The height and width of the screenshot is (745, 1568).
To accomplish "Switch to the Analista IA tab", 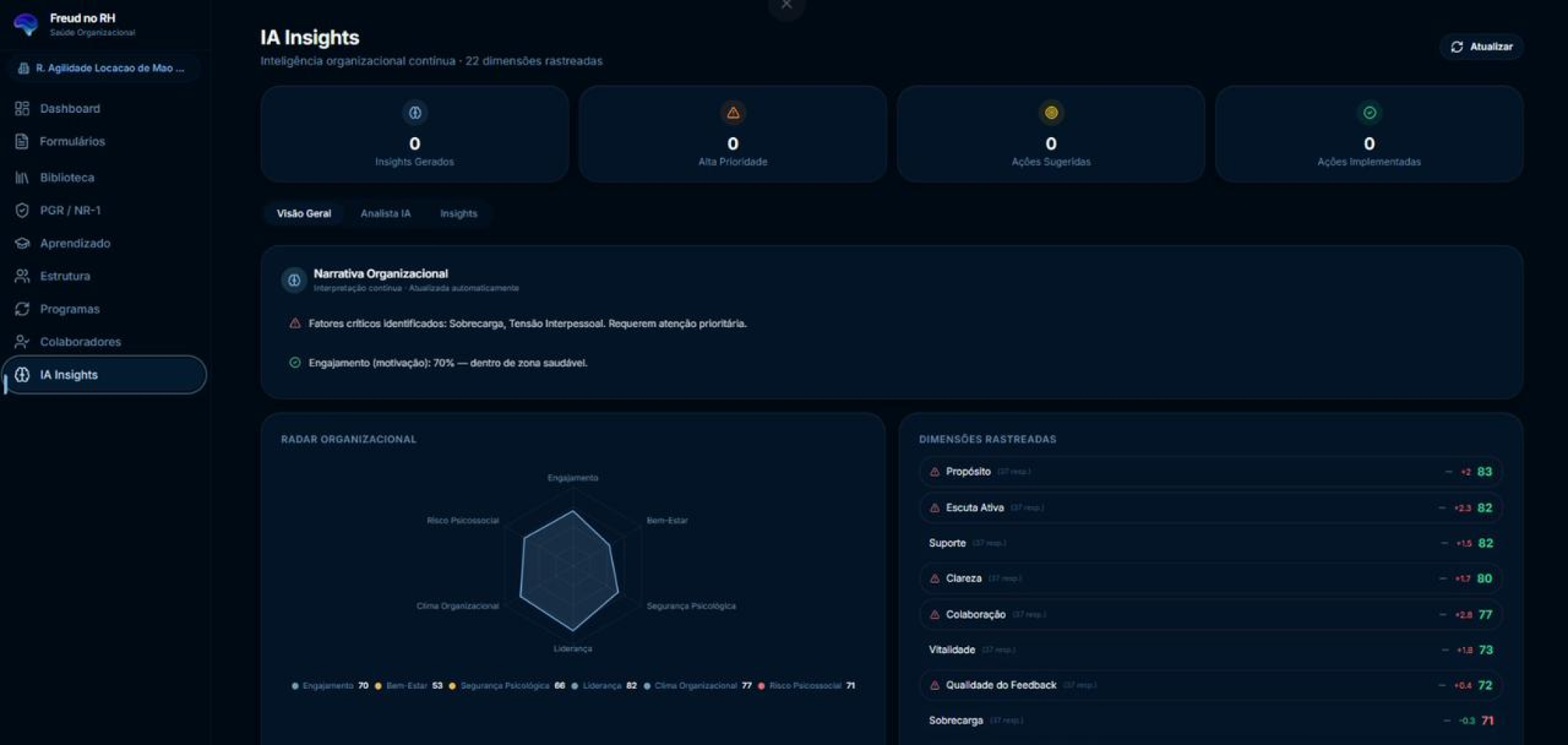I will tap(386, 214).
